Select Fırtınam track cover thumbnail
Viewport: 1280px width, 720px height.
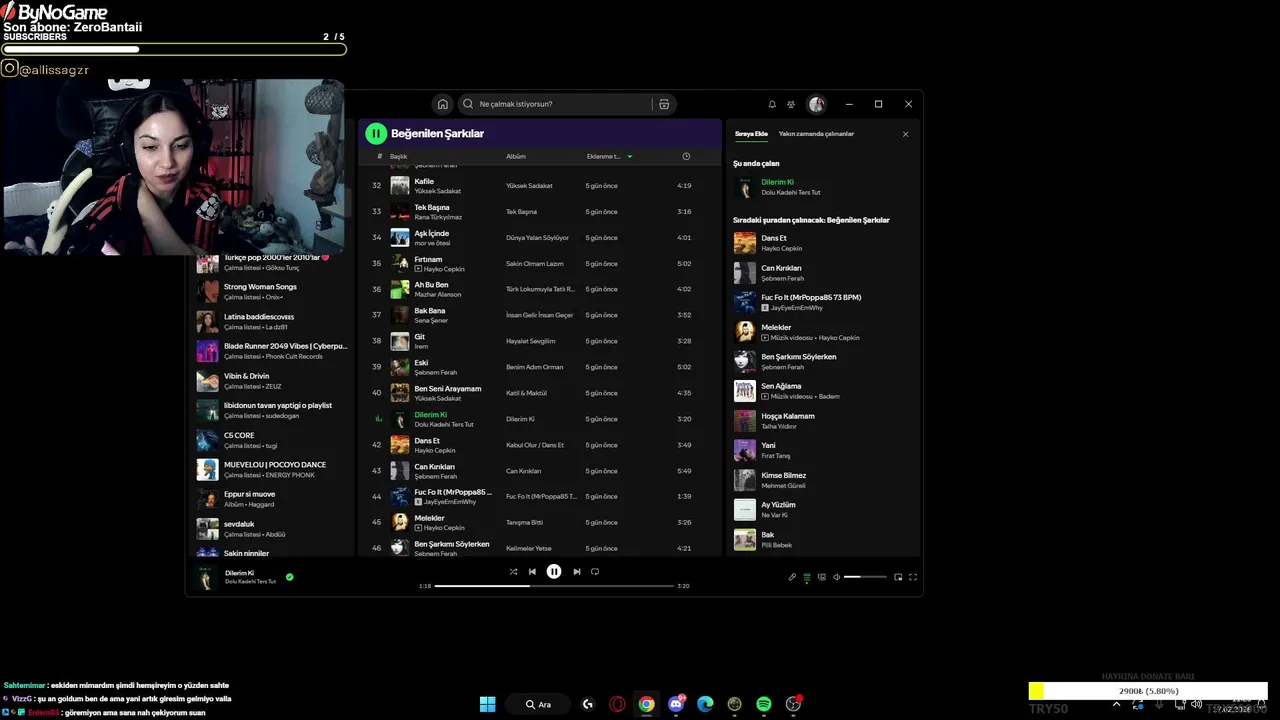[400, 264]
